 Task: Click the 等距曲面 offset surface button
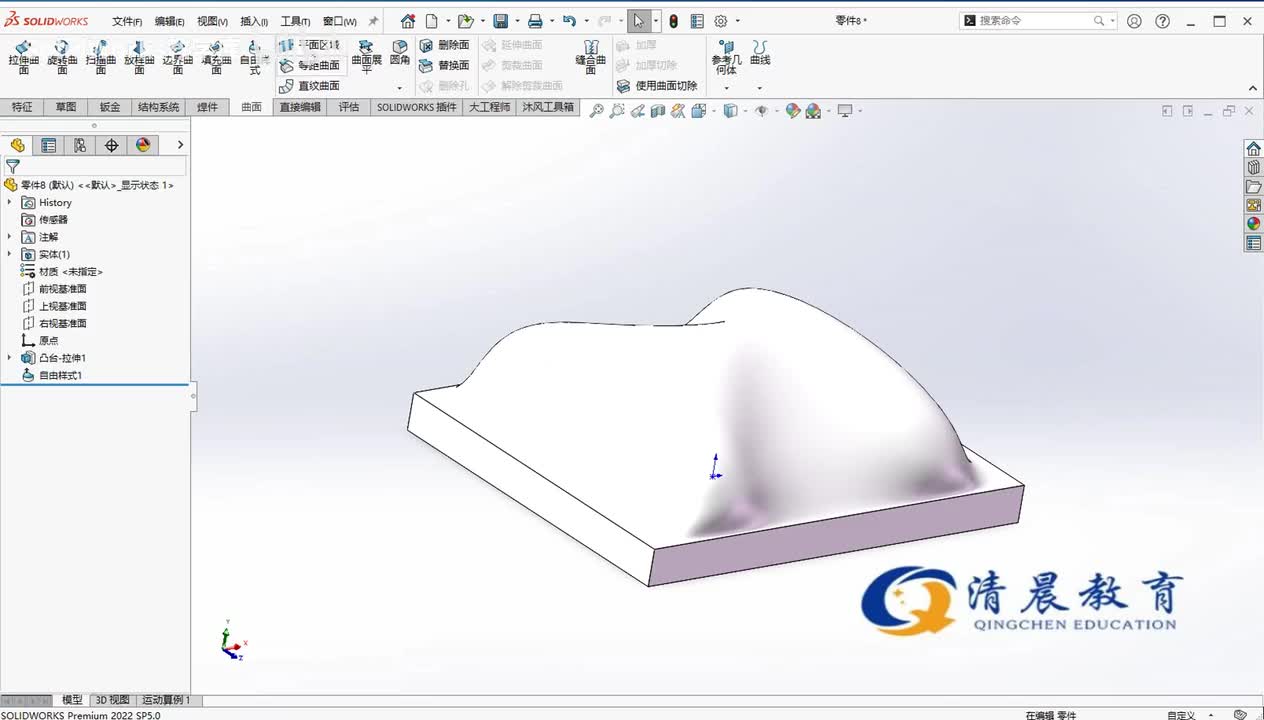coord(310,65)
